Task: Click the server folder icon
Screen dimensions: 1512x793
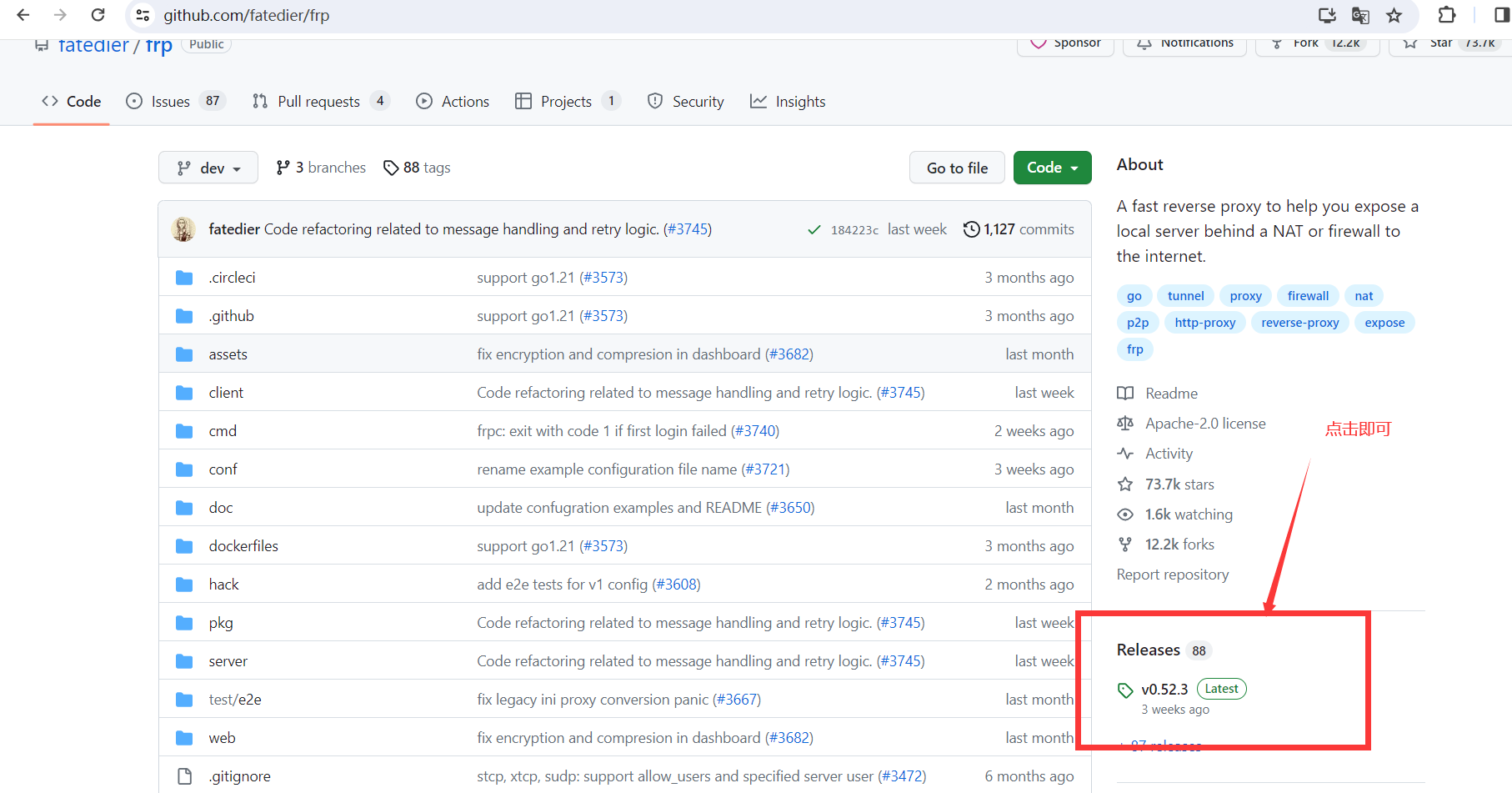Action: pos(184,661)
